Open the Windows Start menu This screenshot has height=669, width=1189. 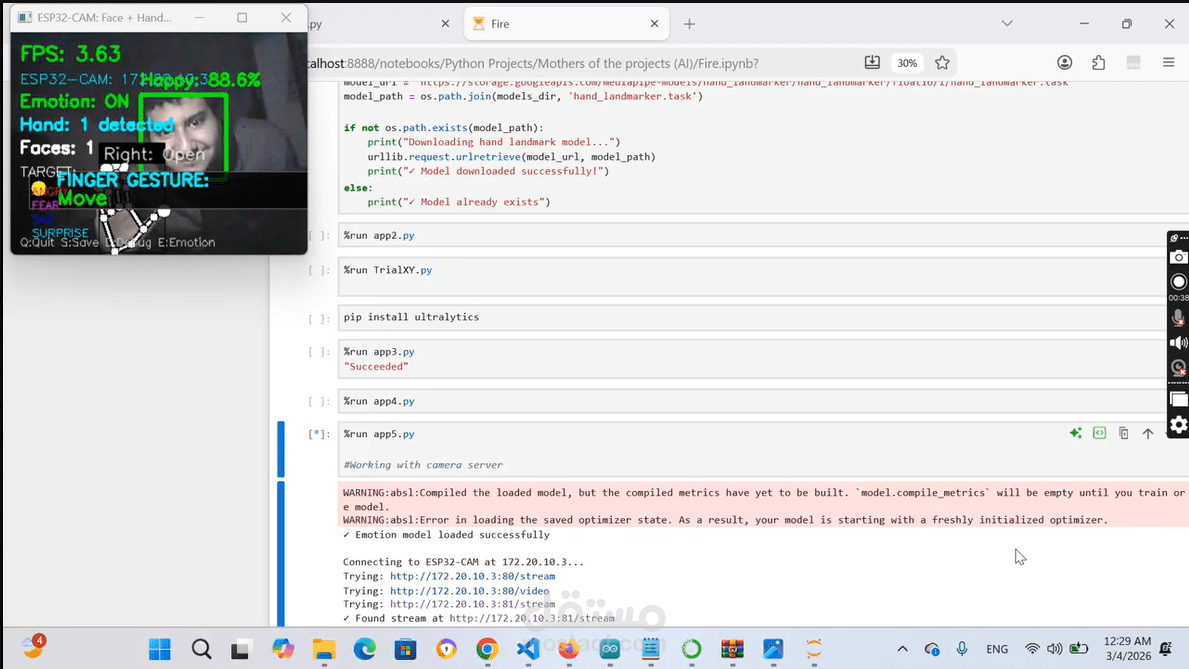pyautogui.click(x=160, y=649)
